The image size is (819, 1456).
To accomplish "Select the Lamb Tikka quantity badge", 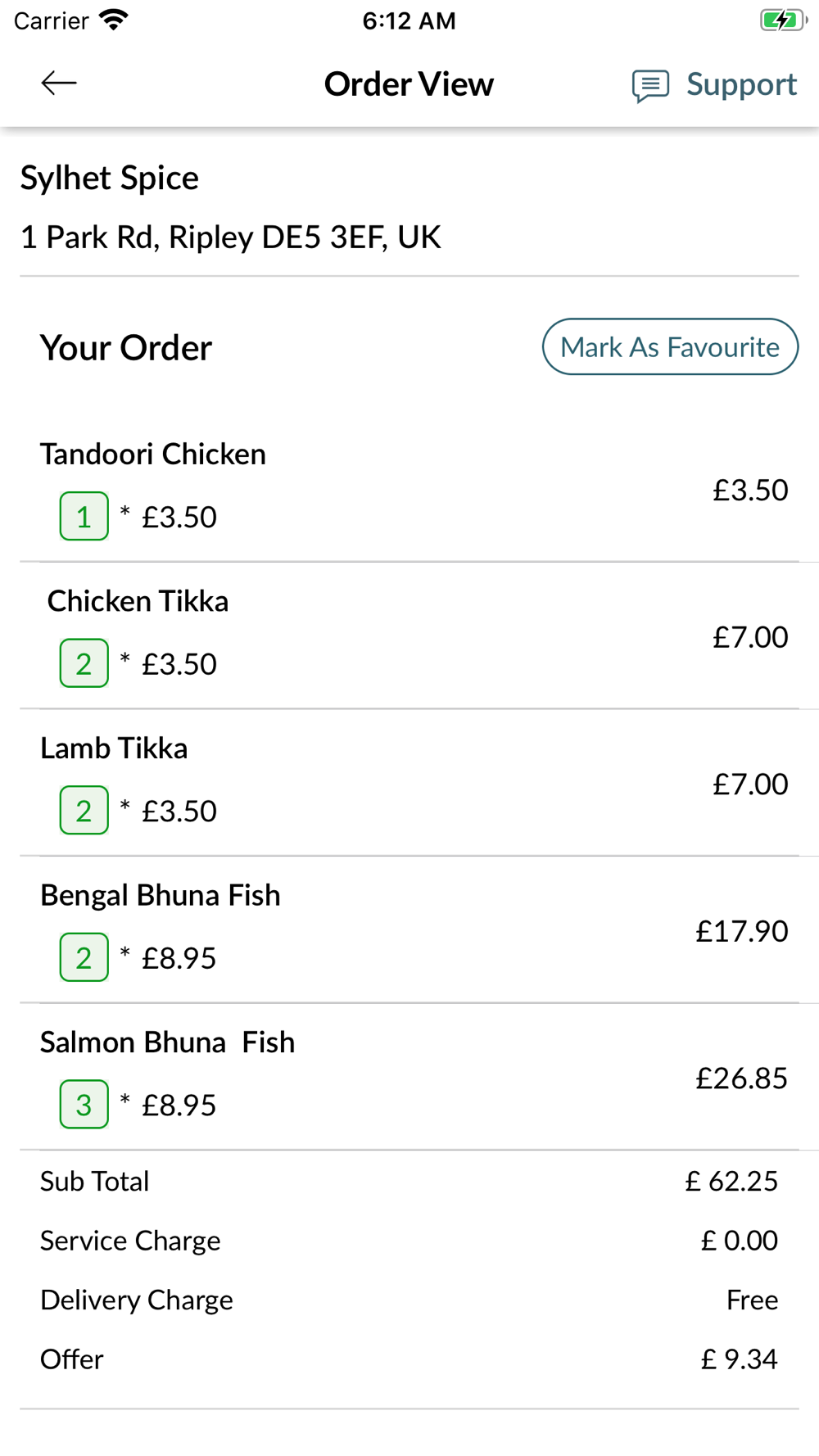I will pyautogui.click(x=84, y=810).
